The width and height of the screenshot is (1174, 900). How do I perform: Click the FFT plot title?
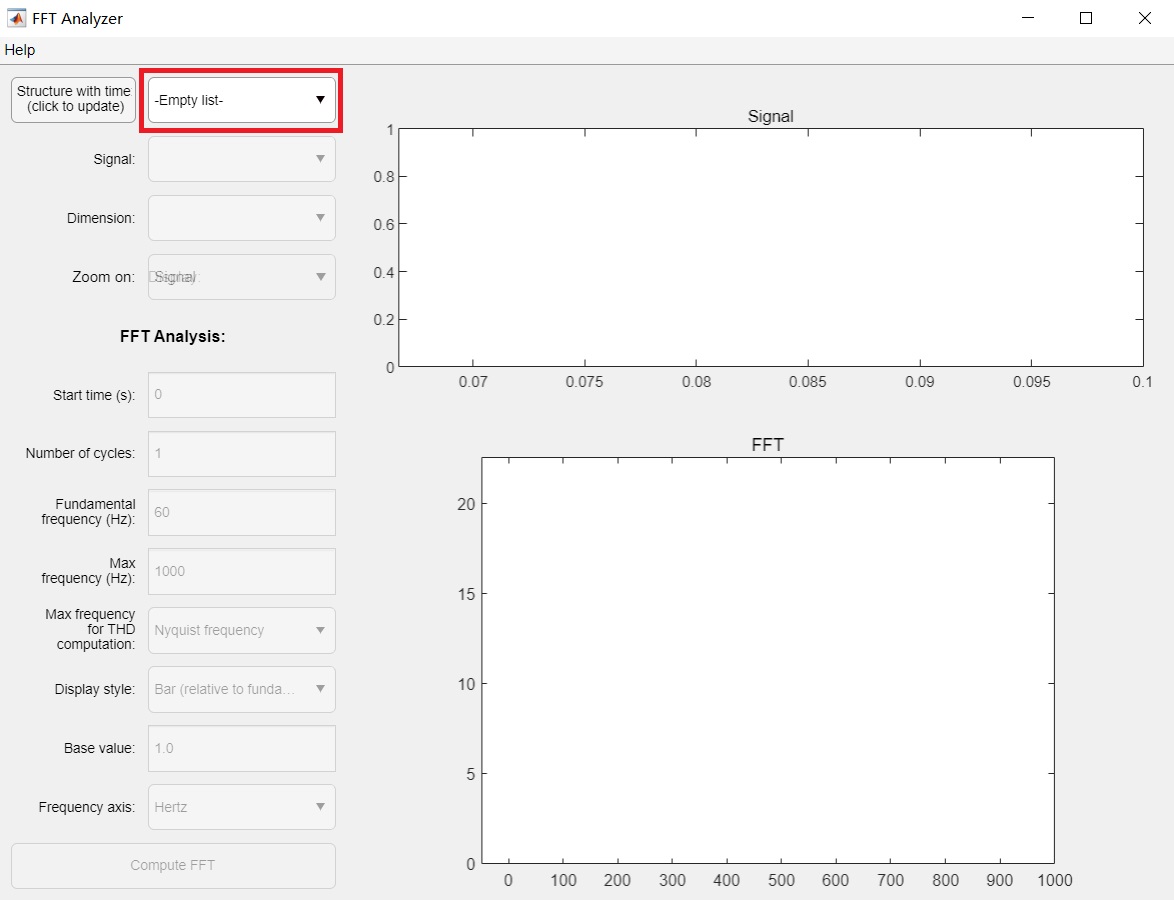pyautogui.click(x=767, y=445)
